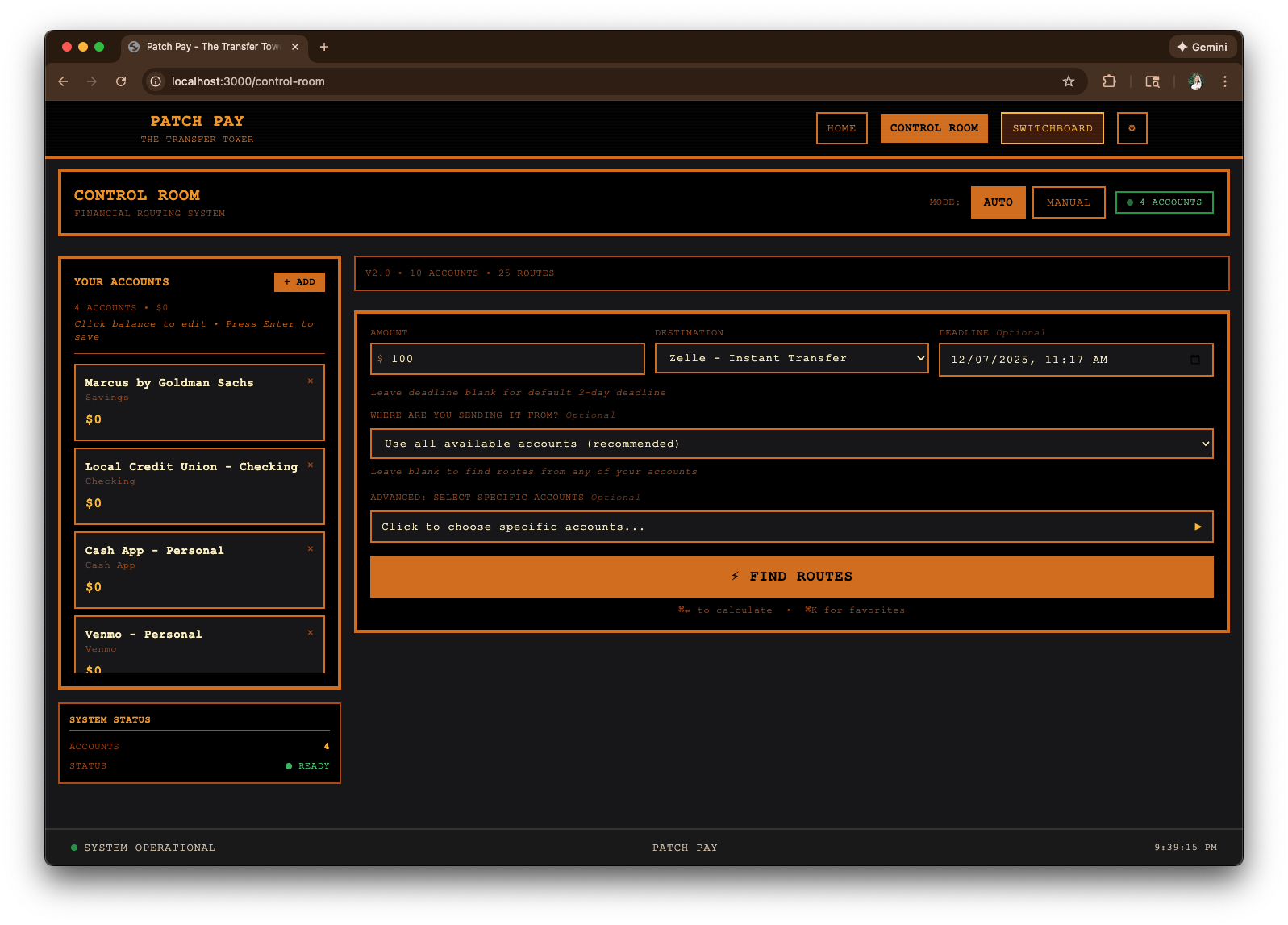Open Chrome three-dot menu

pos(1225,81)
